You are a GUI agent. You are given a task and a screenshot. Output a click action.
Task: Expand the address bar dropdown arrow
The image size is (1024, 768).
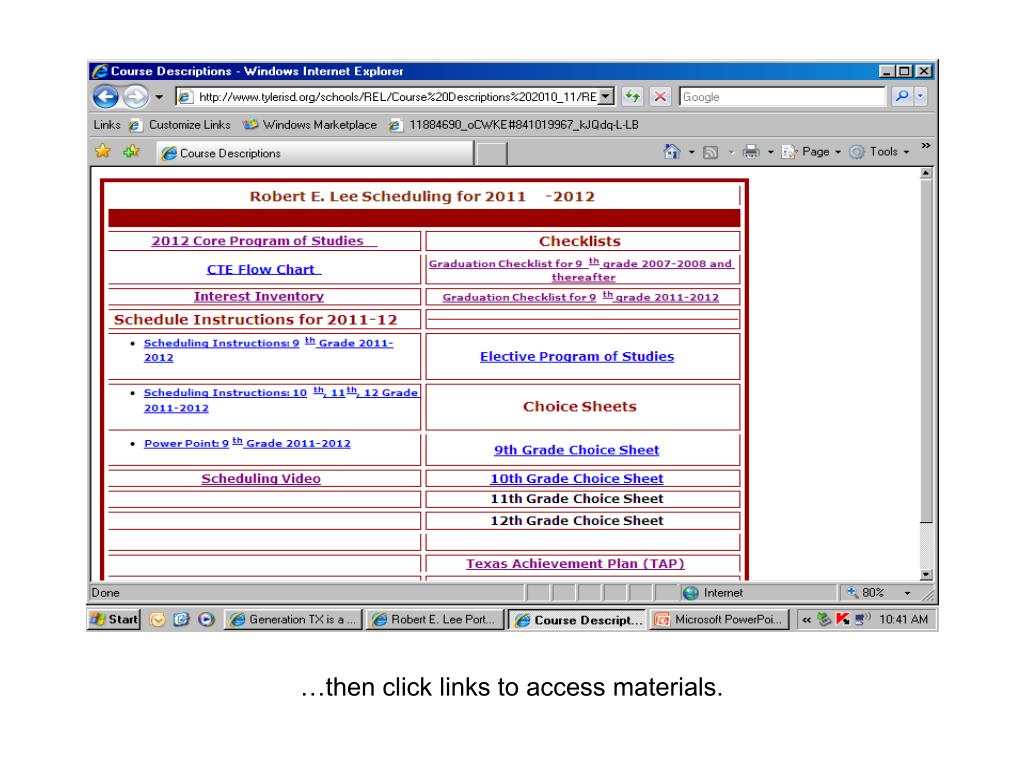click(606, 97)
